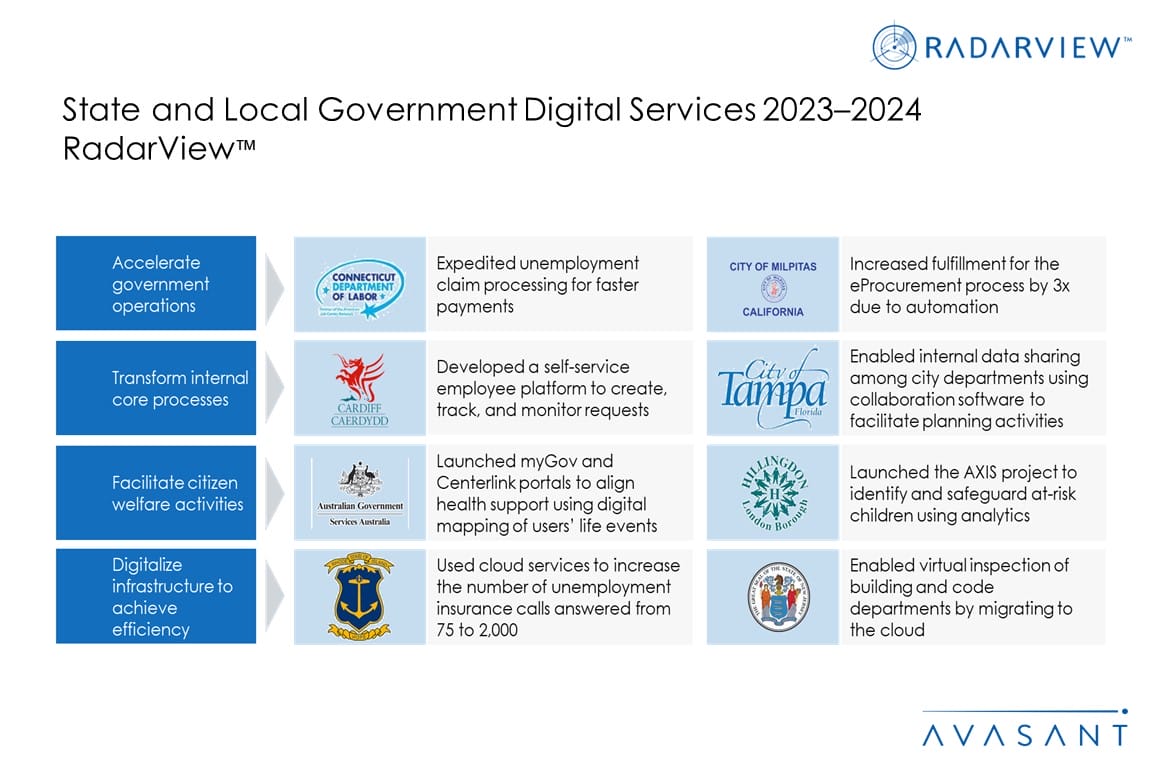Select the circular New Jersey state seal
The height and width of the screenshot is (768, 1152).
point(772,597)
